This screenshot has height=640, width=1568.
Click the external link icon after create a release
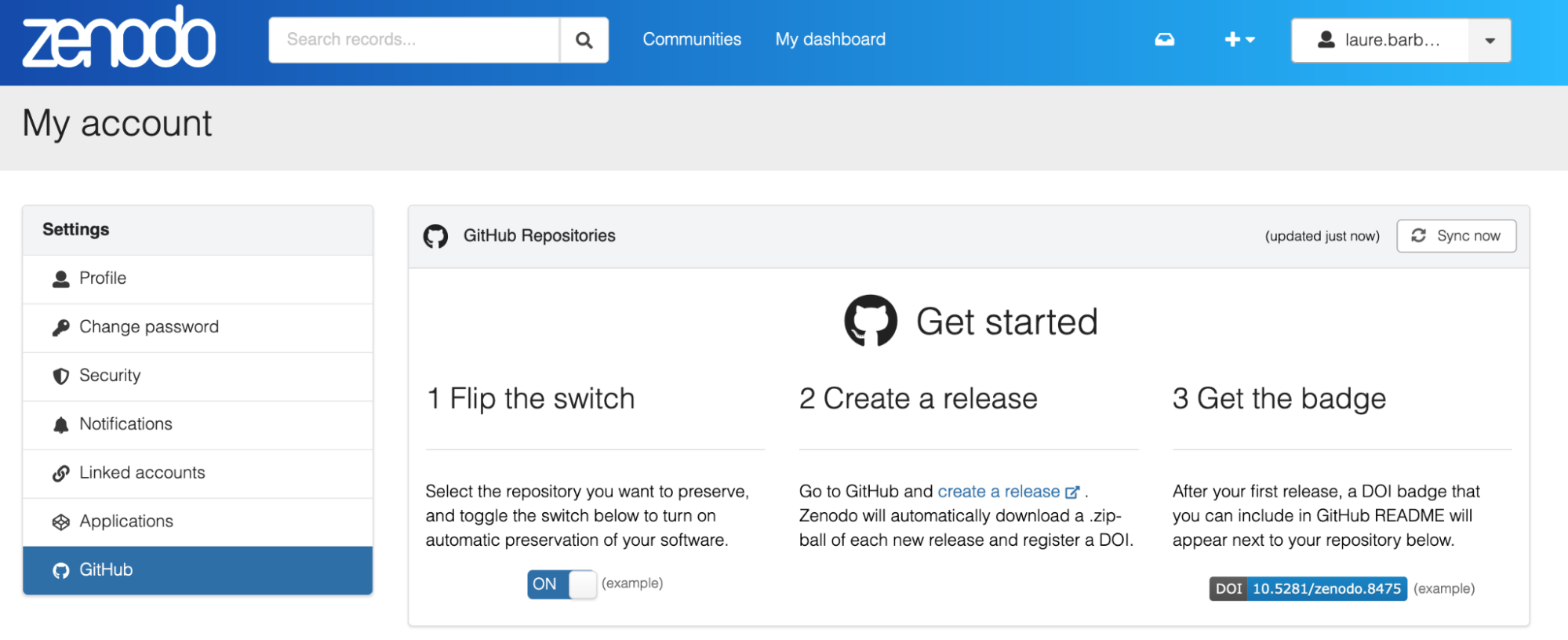1072,493
